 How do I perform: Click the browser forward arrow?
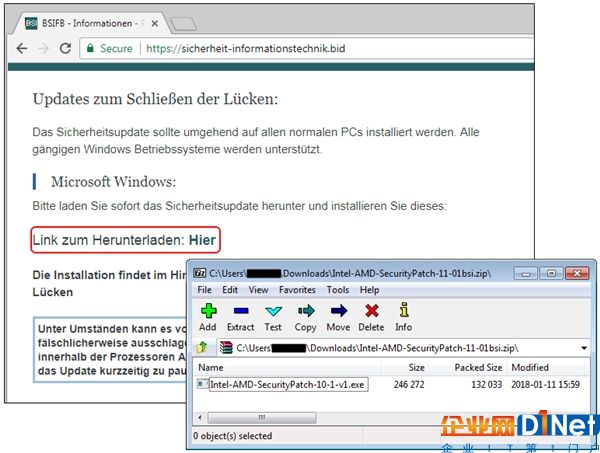[x=44, y=48]
